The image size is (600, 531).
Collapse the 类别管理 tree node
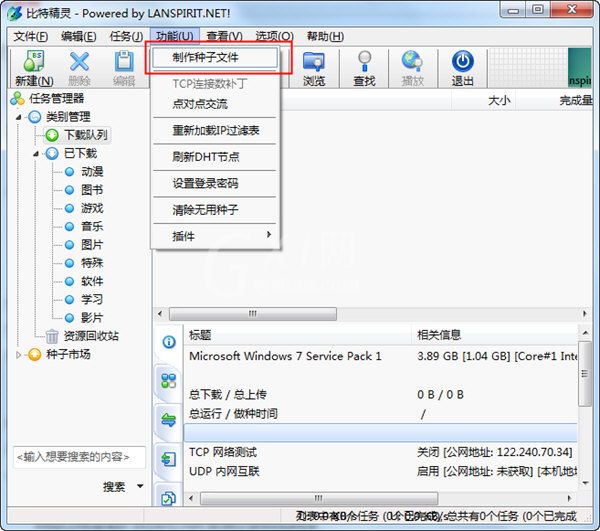point(18,117)
